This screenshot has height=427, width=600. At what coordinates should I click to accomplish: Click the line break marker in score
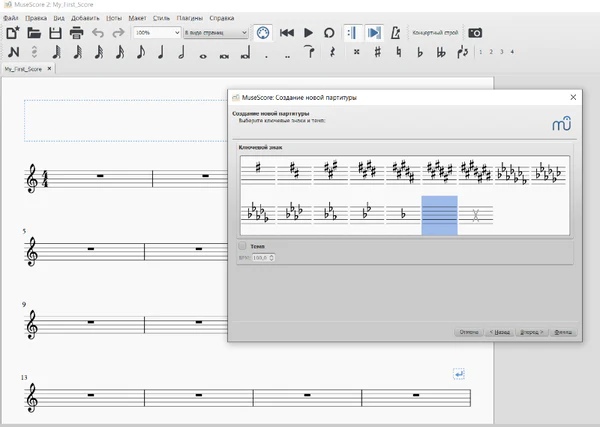pos(459,374)
